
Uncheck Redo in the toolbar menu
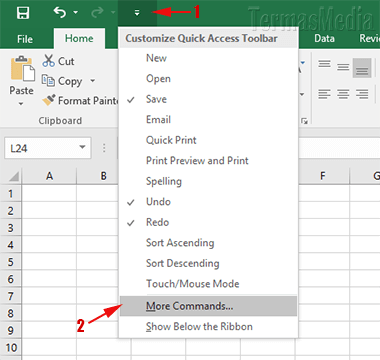coord(208,222)
